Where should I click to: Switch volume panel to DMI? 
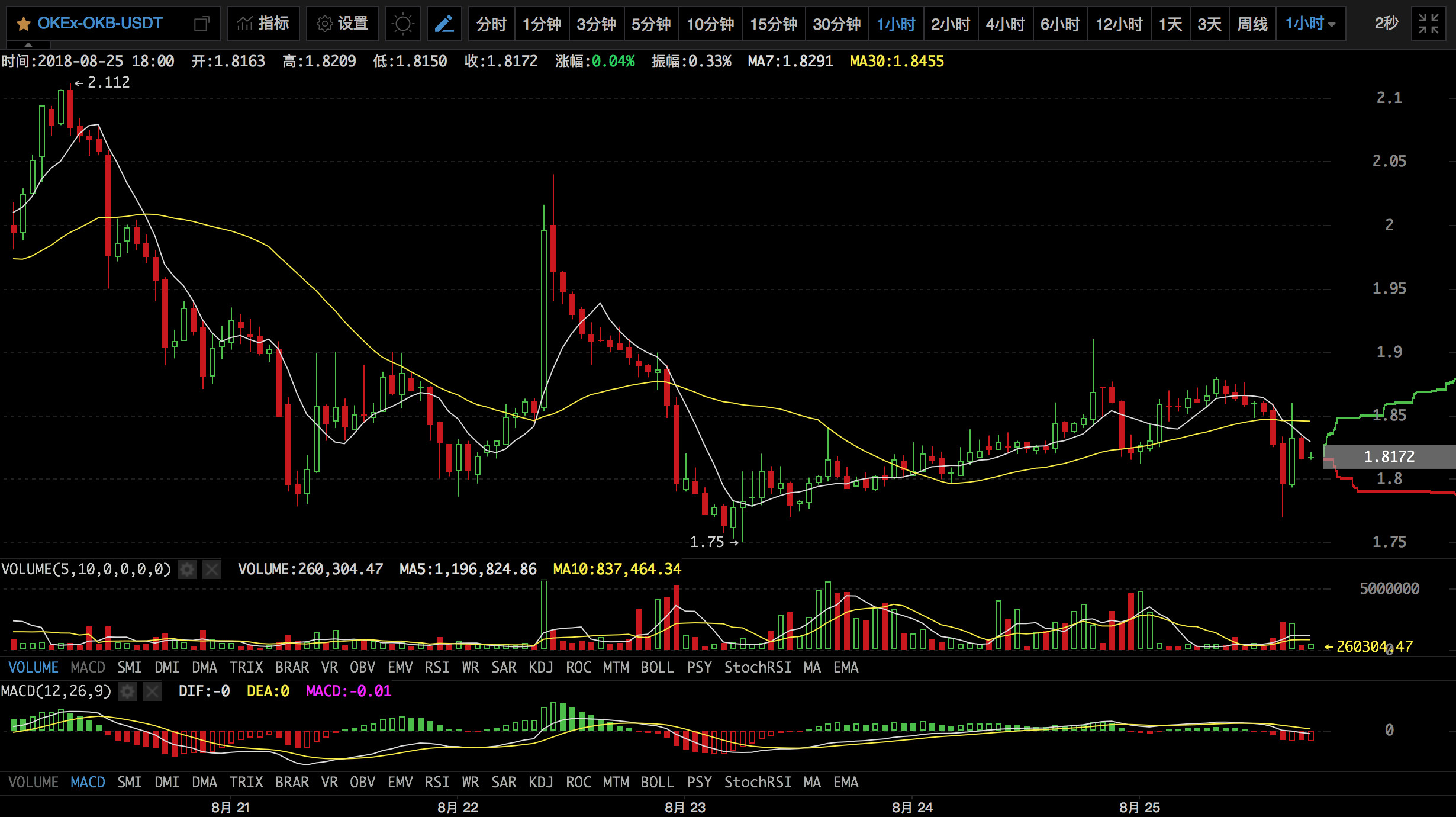[x=167, y=667]
